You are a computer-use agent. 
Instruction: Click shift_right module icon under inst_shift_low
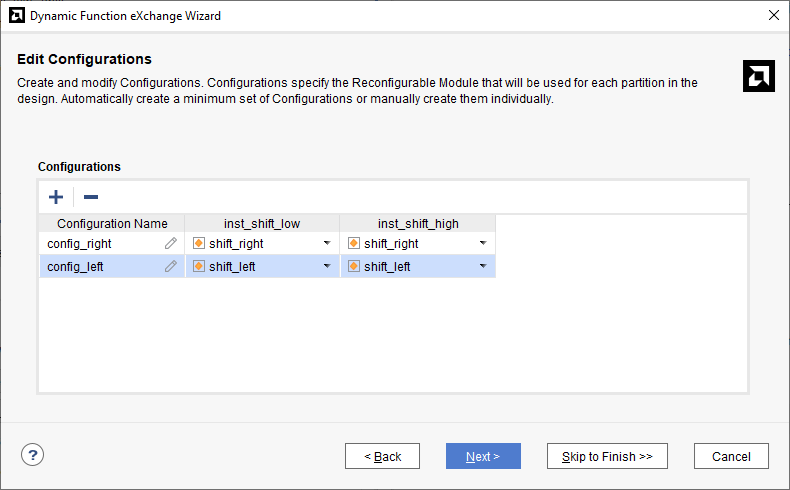point(199,243)
